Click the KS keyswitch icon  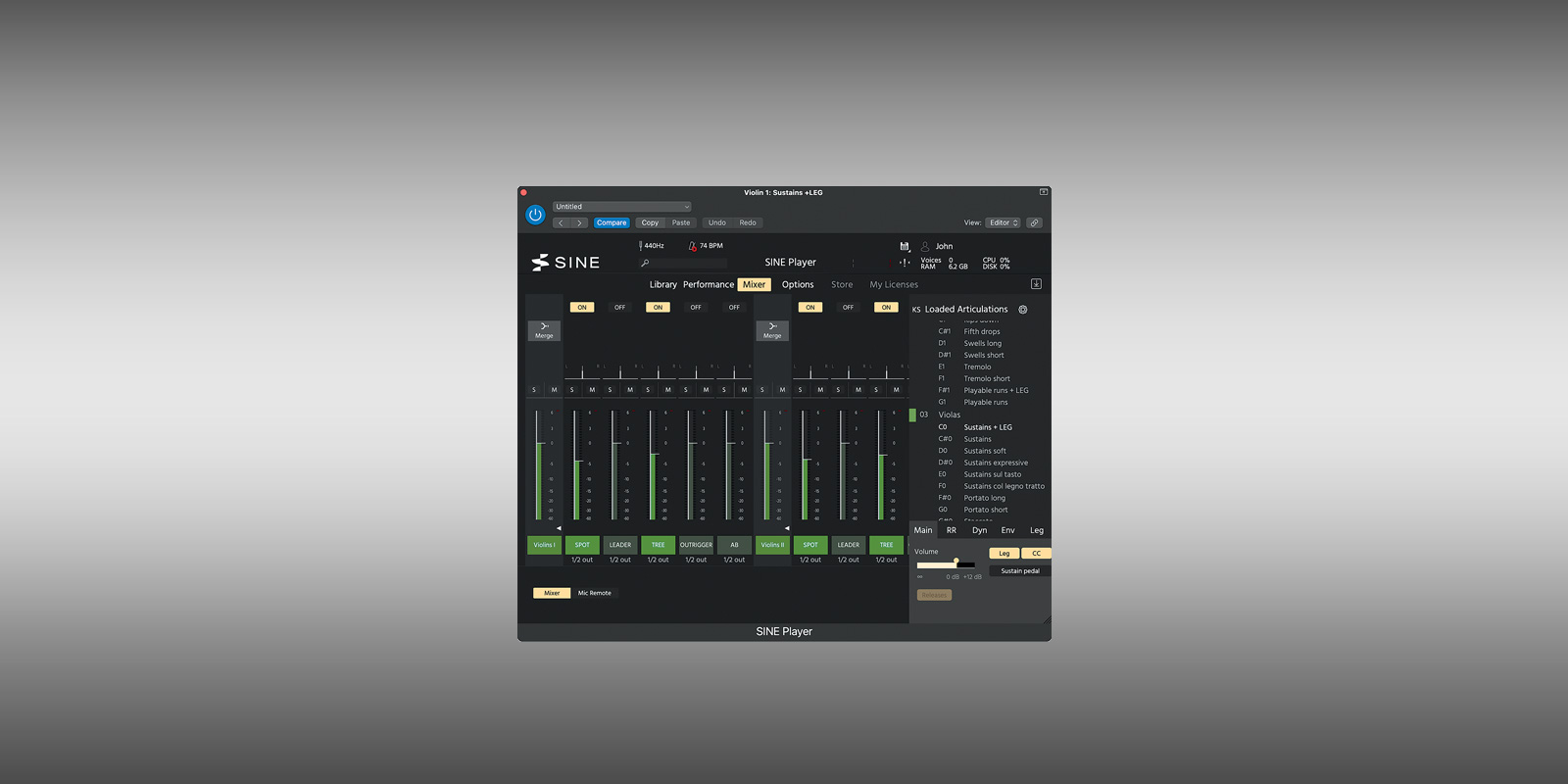(x=916, y=310)
